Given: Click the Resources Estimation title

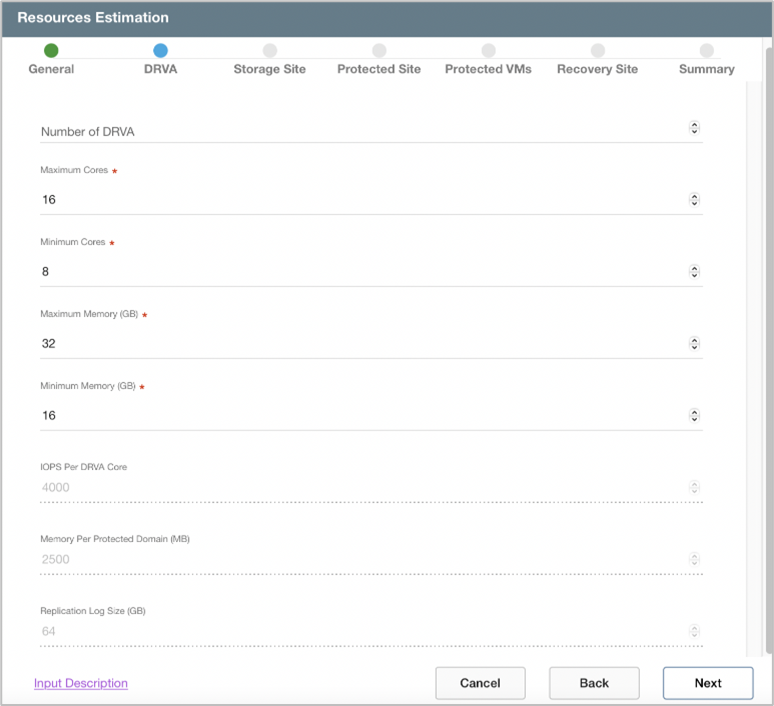Looking at the screenshot, I should pos(93,17).
